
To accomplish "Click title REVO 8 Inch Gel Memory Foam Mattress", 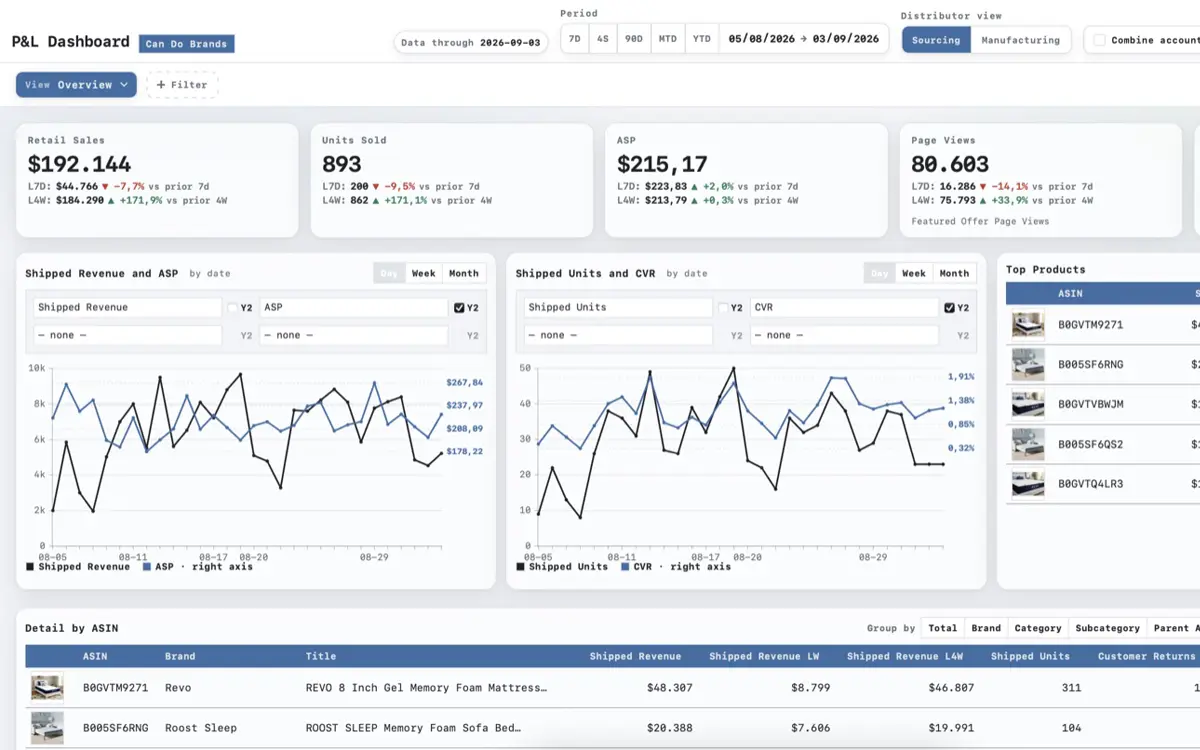I will [x=427, y=688].
